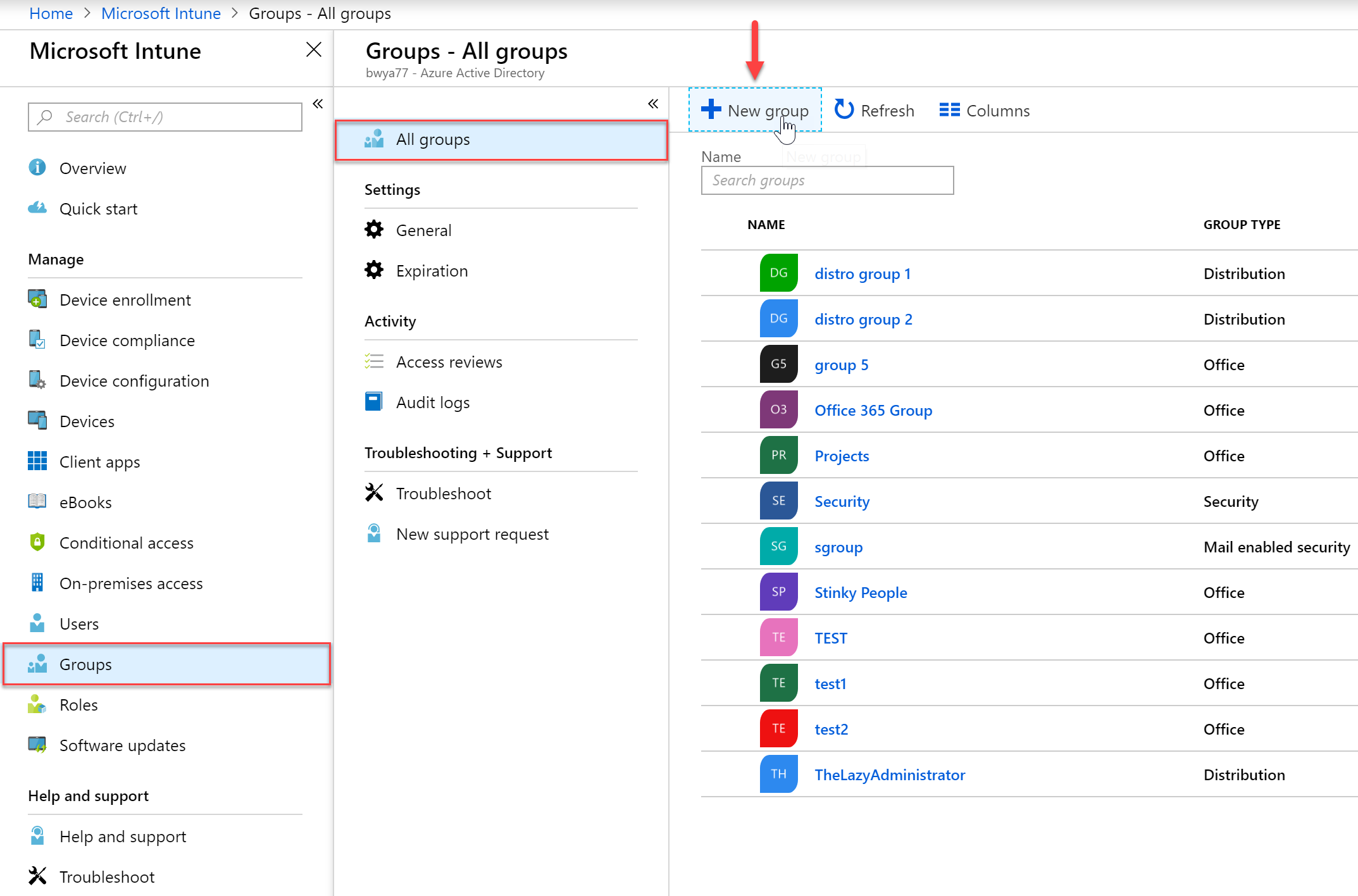Sort by NAME column header
1358x896 pixels.
(766, 225)
